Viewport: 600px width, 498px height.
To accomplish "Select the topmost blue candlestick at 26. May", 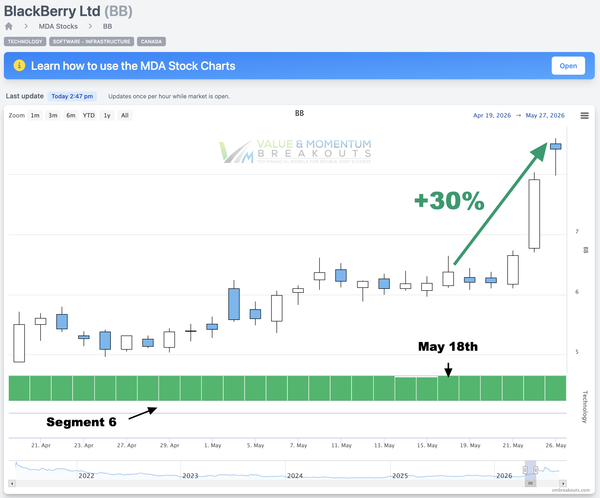I will click(556, 146).
